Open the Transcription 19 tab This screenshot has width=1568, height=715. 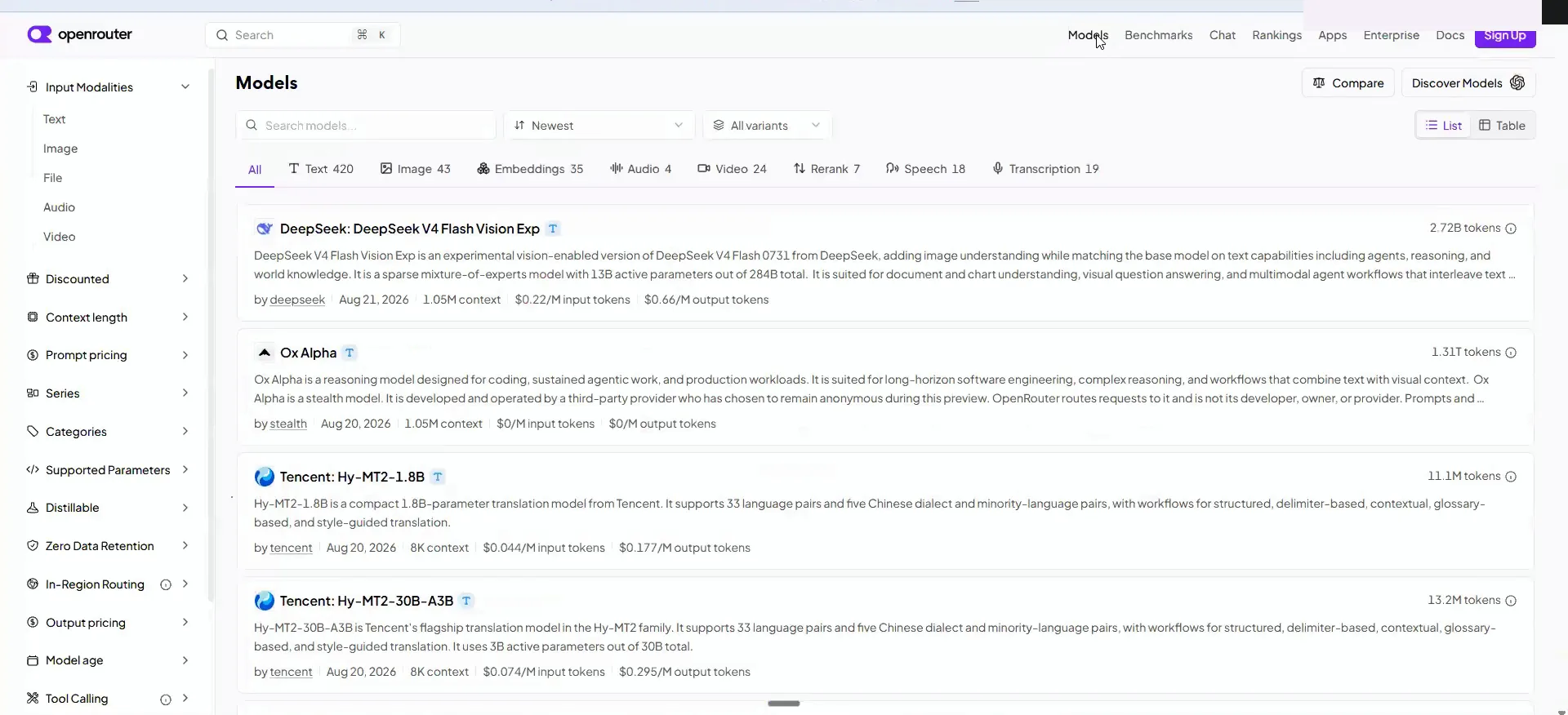pyautogui.click(x=1045, y=169)
